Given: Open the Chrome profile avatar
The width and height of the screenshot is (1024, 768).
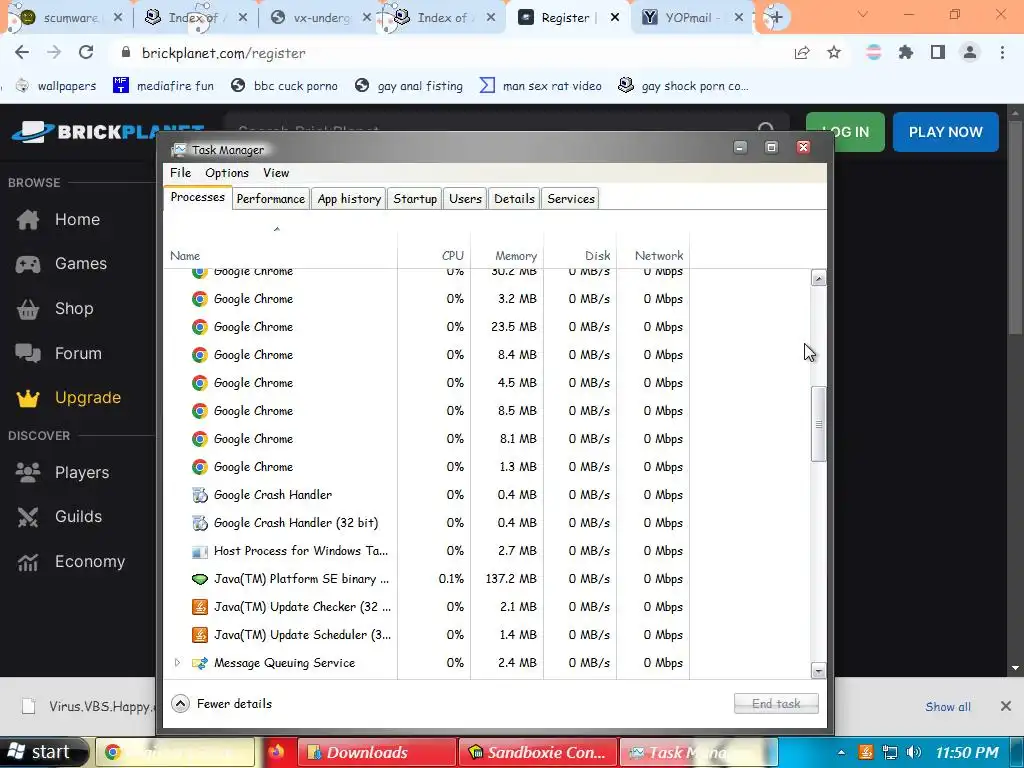Looking at the screenshot, I should [970, 52].
